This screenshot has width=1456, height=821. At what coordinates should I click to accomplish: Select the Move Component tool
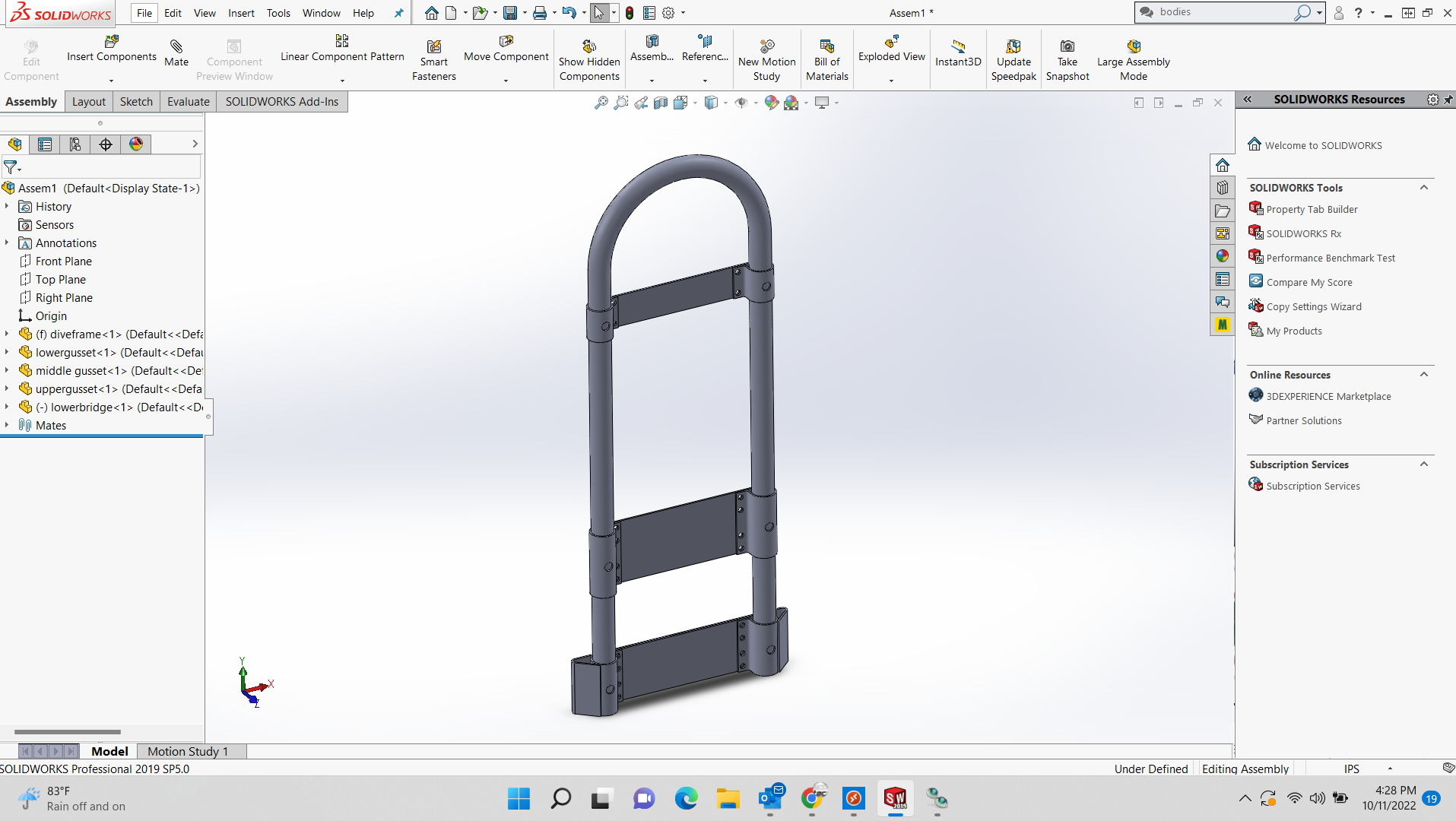[x=506, y=49]
